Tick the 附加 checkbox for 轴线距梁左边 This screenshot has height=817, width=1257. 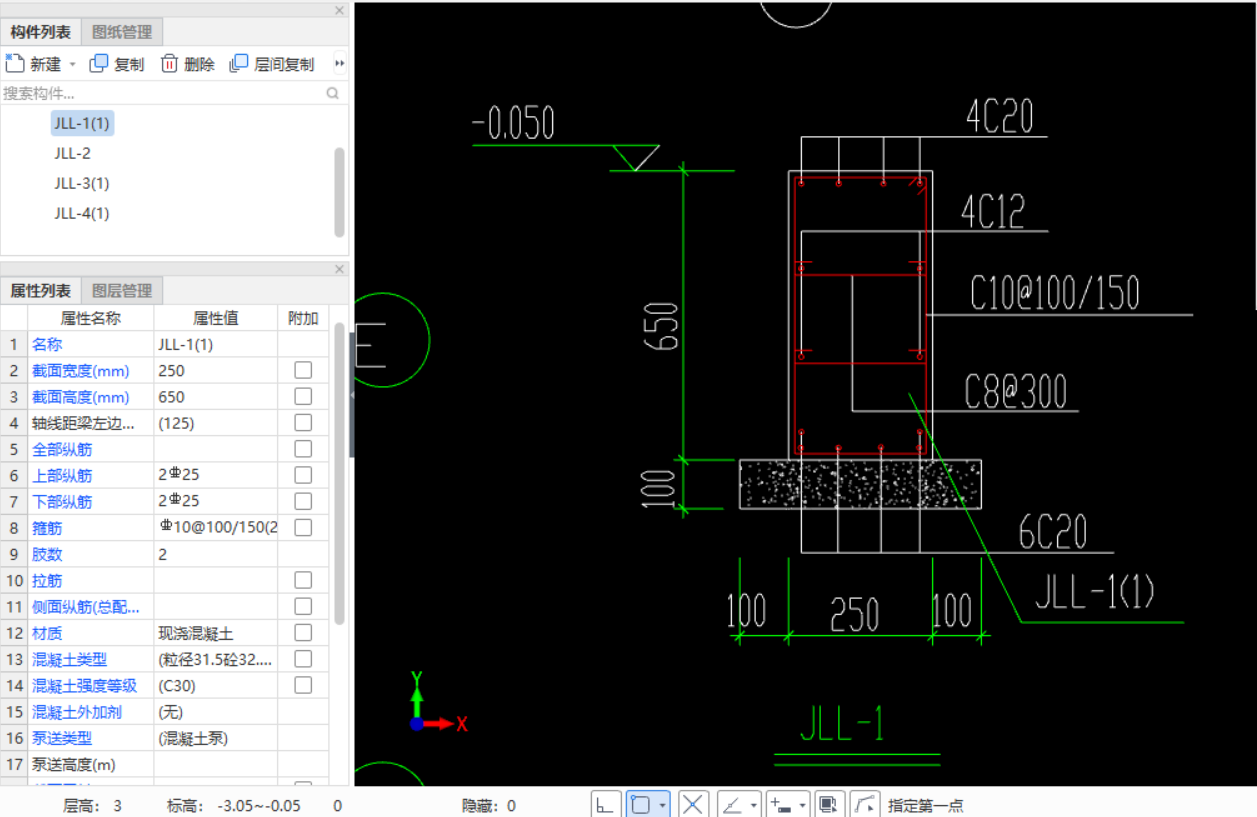click(x=303, y=422)
